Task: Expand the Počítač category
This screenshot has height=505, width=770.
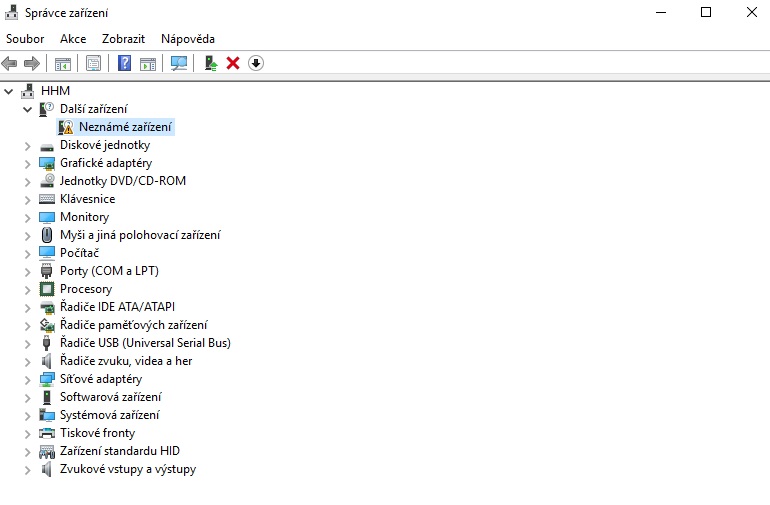Action: click(28, 254)
